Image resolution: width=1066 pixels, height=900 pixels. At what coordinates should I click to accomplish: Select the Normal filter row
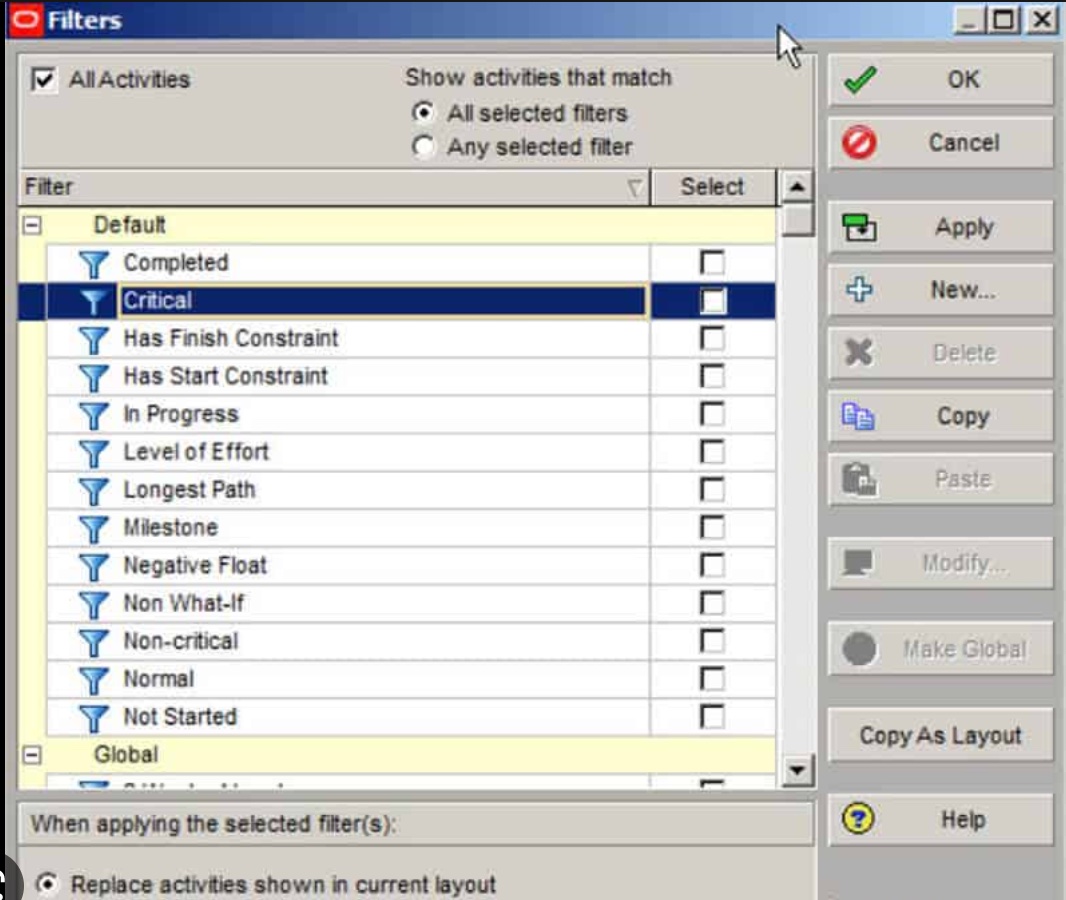[x=411, y=678]
